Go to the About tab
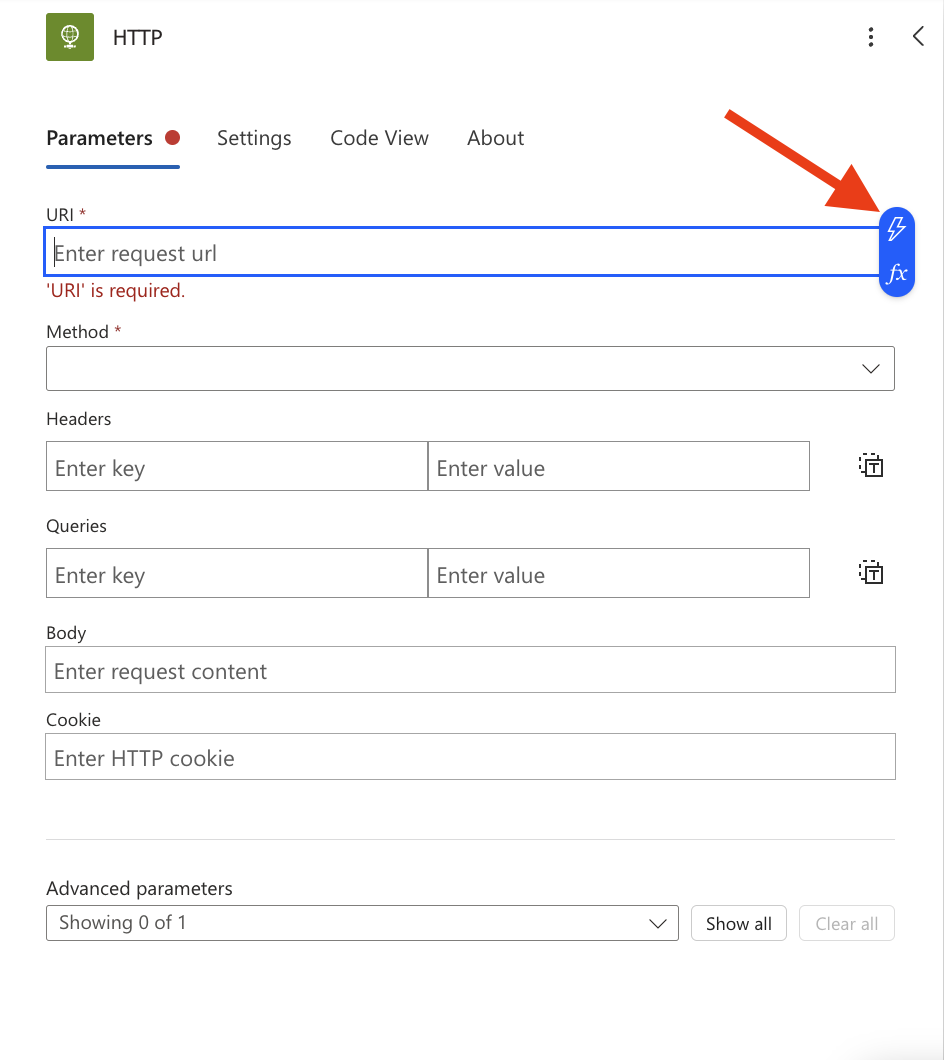 pyautogui.click(x=495, y=138)
